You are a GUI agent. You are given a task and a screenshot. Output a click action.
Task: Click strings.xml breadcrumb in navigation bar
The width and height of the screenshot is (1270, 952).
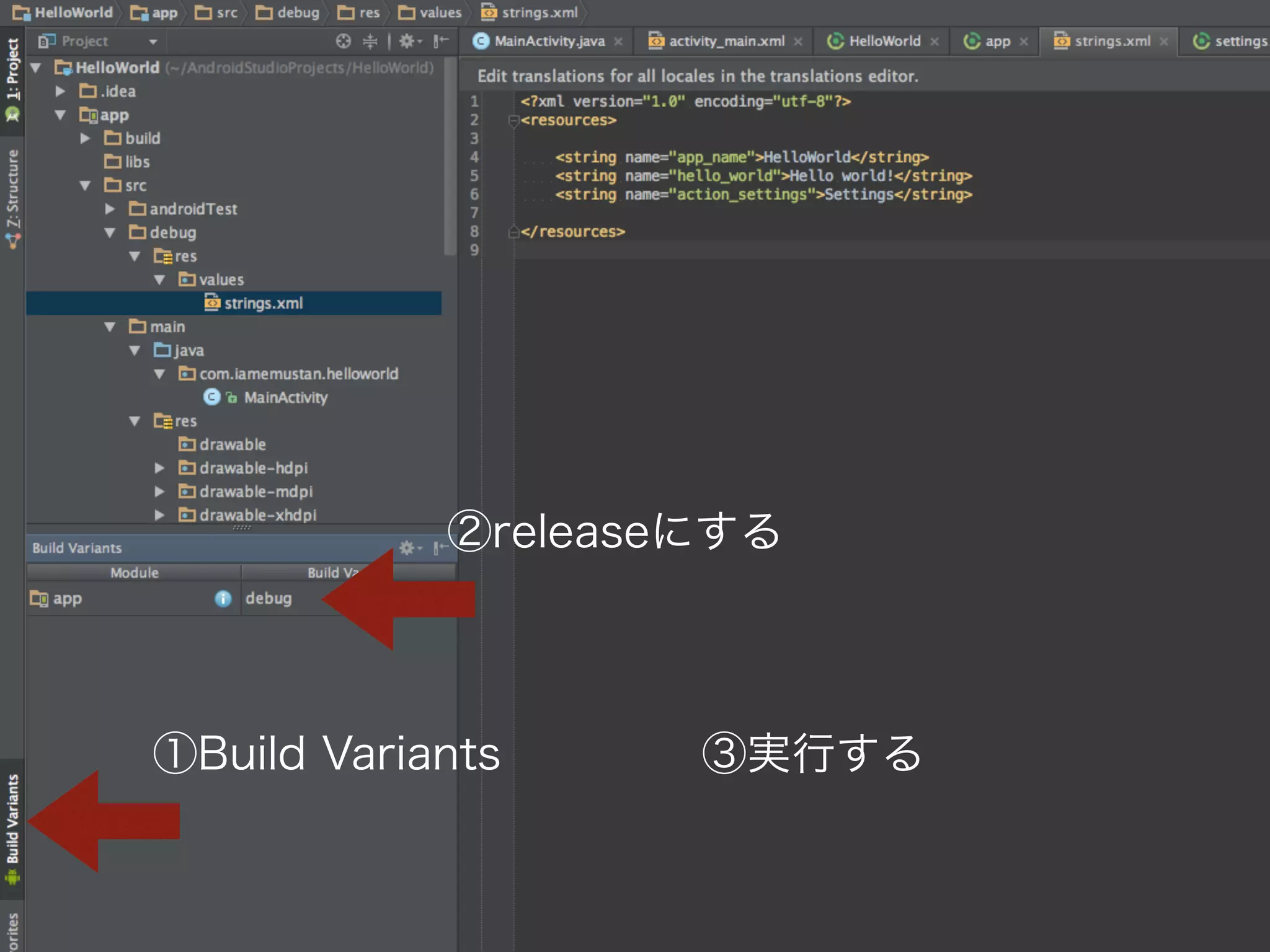coord(530,12)
